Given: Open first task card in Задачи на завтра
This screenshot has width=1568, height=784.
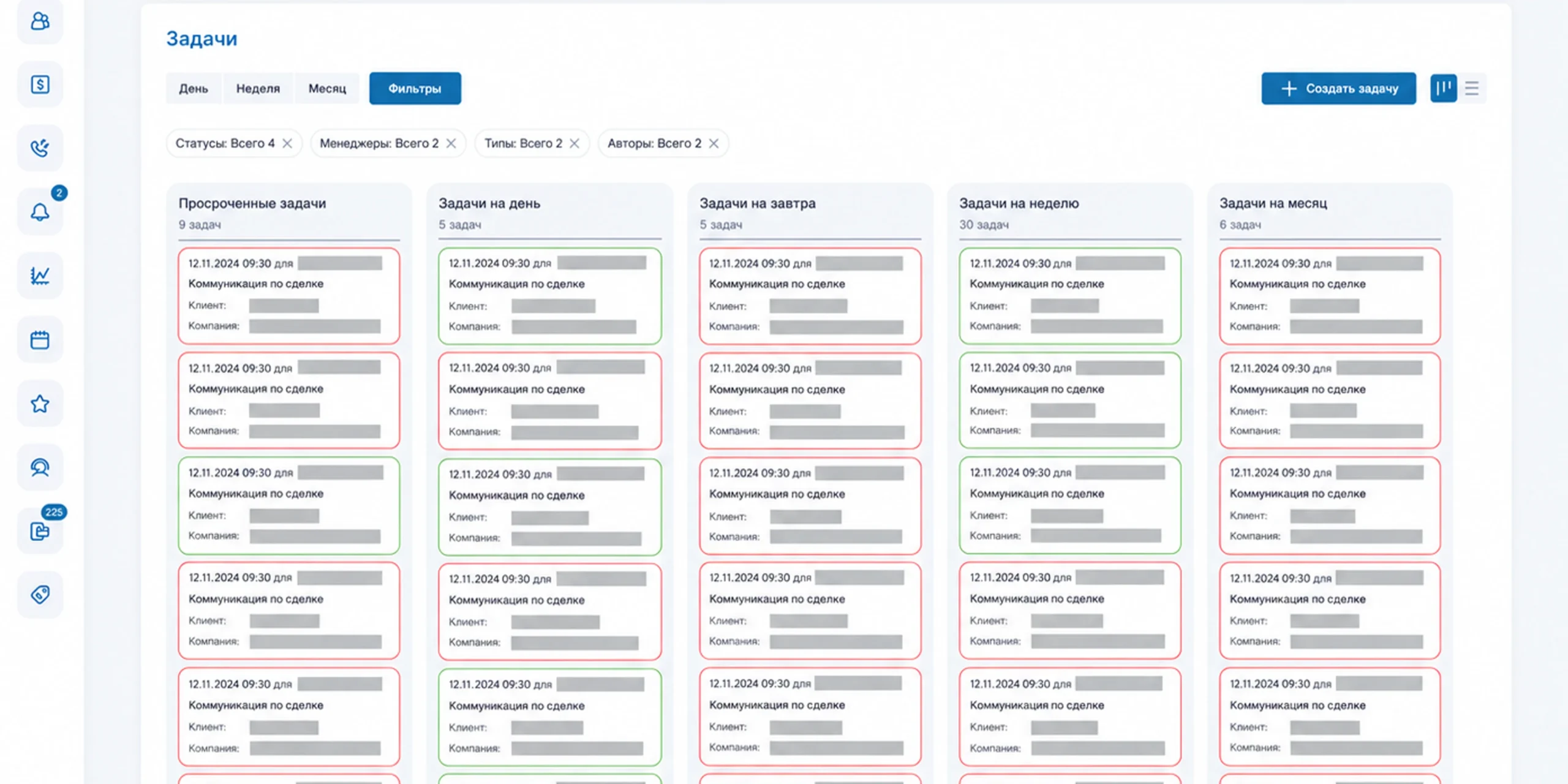Looking at the screenshot, I should (x=810, y=296).
